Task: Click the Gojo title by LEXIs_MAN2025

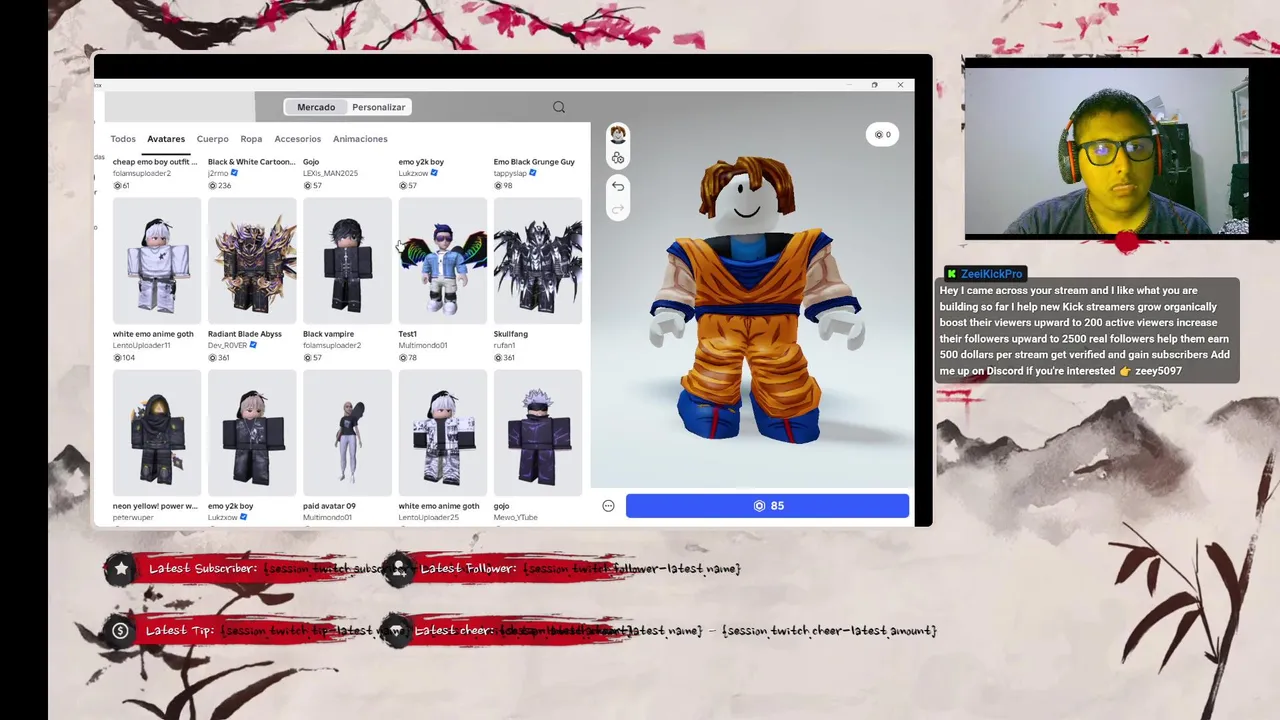Action: click(x=311, y=162)
